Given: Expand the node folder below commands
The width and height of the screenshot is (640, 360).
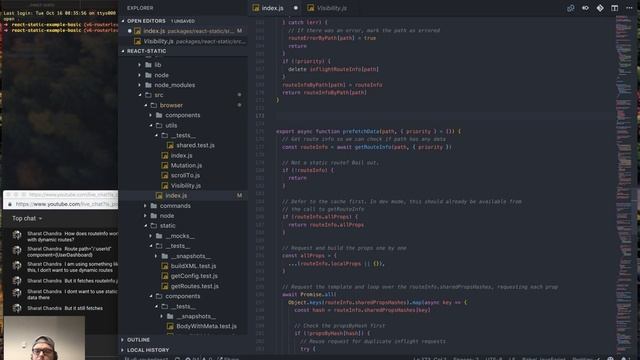Looking at the screenshot, I should 184,216.
